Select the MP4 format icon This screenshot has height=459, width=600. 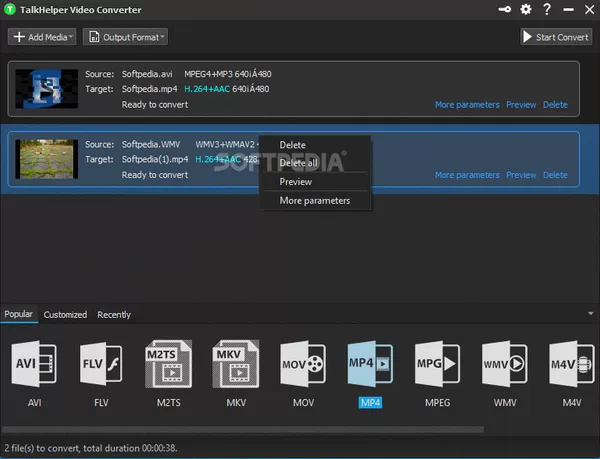pyautogui.click(x=370, y=364)
